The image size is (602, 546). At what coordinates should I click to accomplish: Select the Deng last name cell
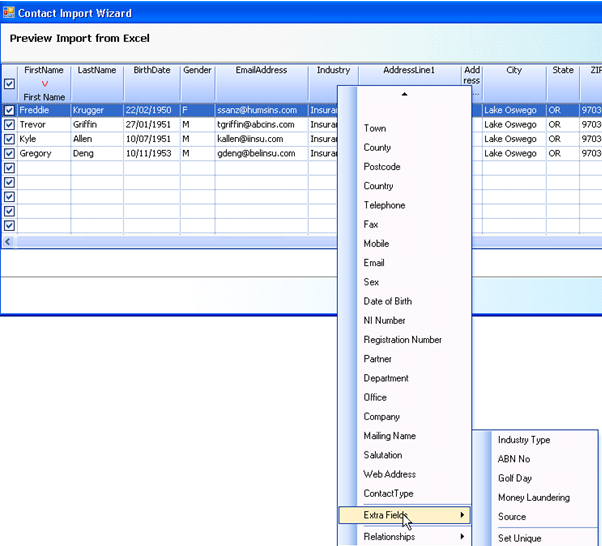[97, 154]
